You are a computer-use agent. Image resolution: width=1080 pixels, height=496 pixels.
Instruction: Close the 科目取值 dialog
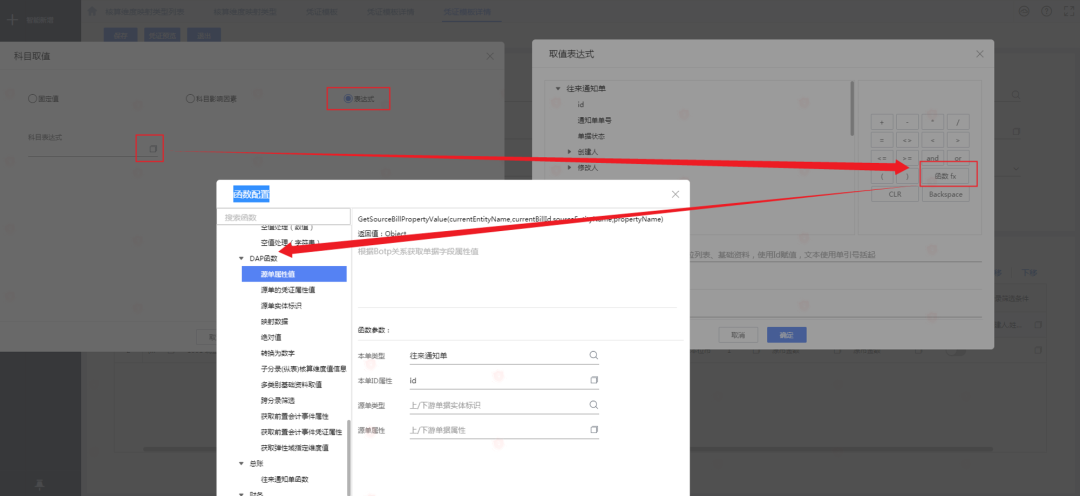pyautogui.click(x=490, y=56)
